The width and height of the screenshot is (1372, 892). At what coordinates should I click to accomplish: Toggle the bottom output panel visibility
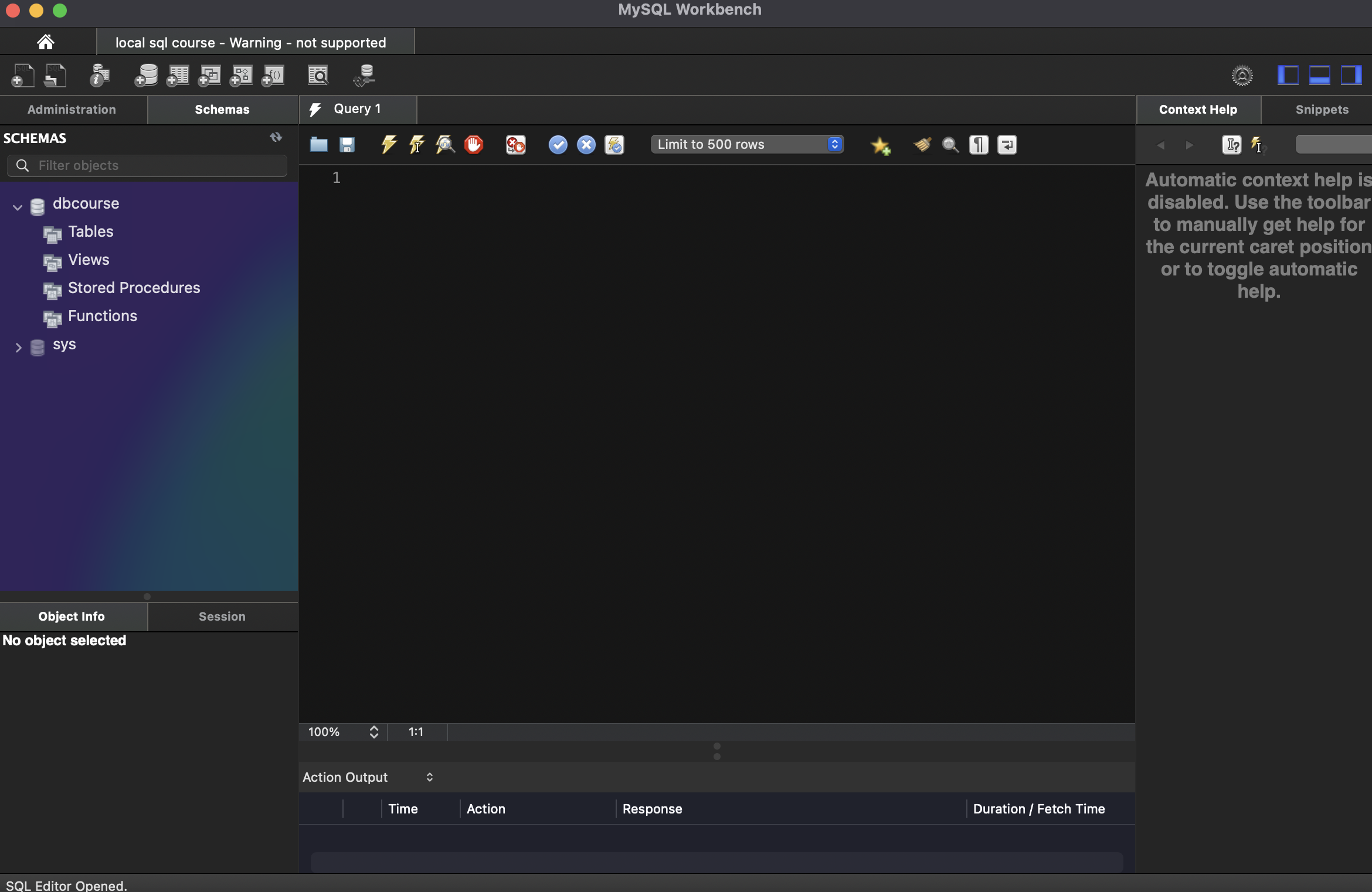1319,76
